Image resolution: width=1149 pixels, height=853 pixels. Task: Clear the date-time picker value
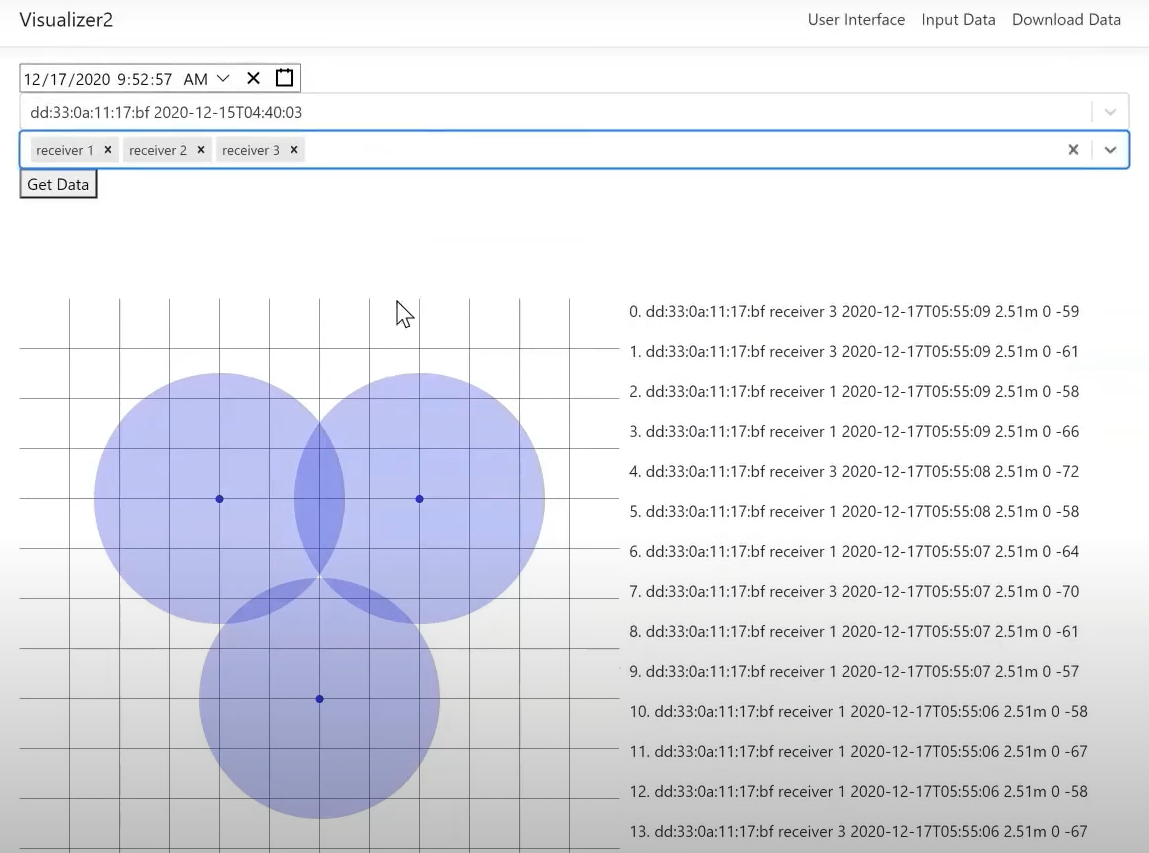click(x=253, y=78)
